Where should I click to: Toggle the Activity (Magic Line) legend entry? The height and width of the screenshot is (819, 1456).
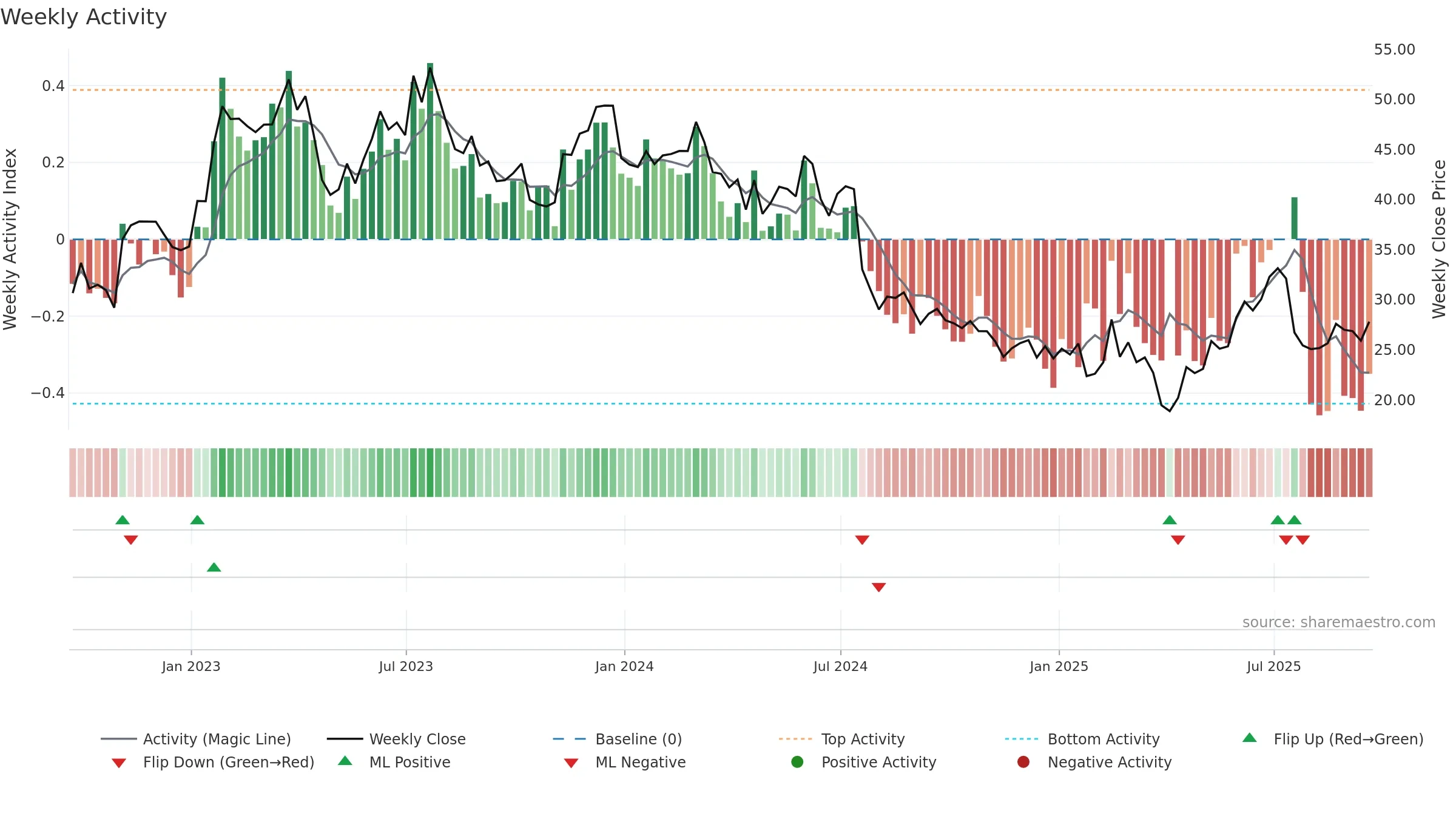(196, 739)
